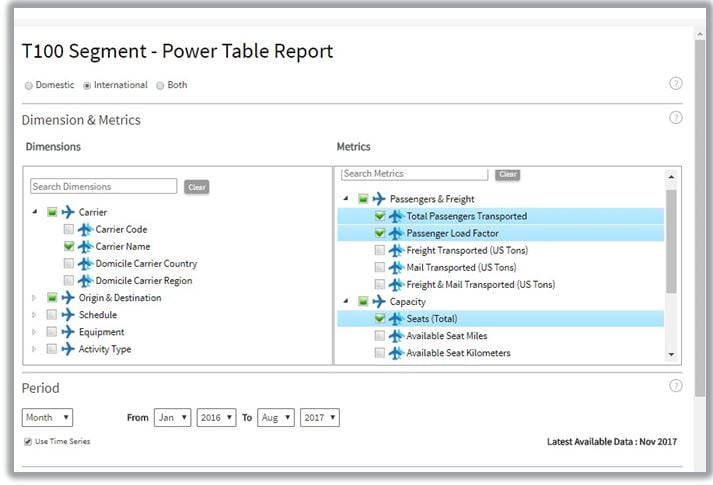Click the help icon beside the report type radios

(x=676, y=84)
